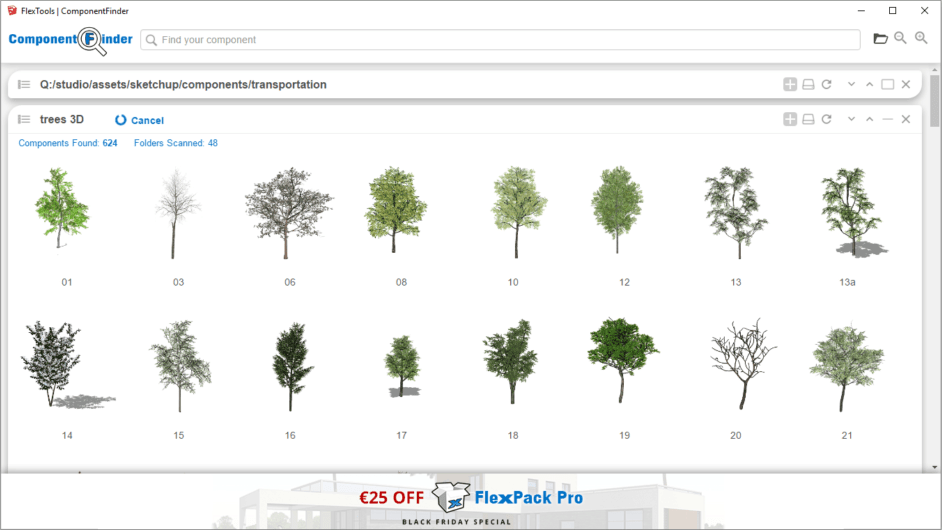Click drive icon in trees 3D header
Viewport: 942px width, 530px height.
(x=809, y=120)
